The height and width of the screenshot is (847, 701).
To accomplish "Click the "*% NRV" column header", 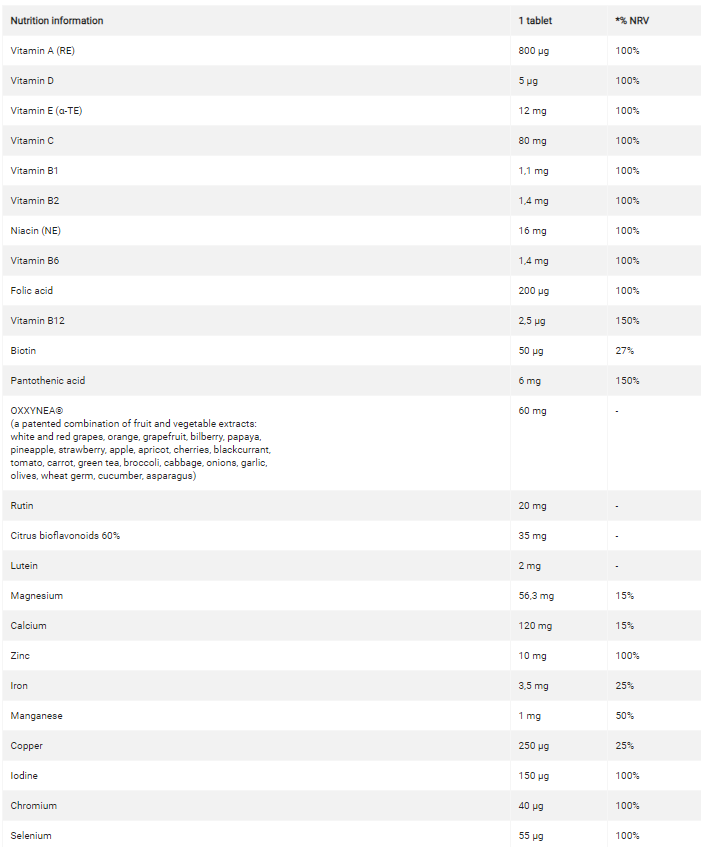I will (x=630, y=21).
